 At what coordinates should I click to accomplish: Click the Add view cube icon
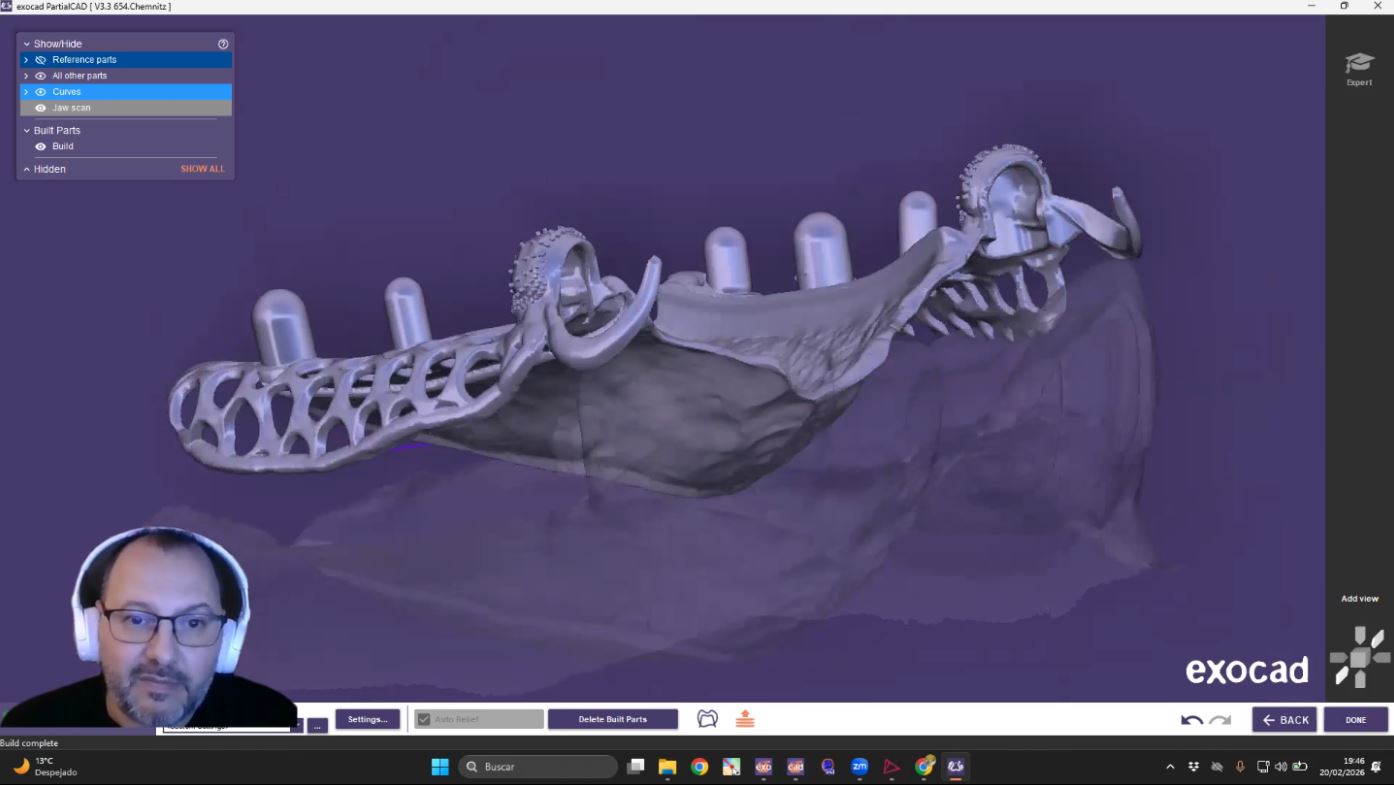tap(1360, 657)
